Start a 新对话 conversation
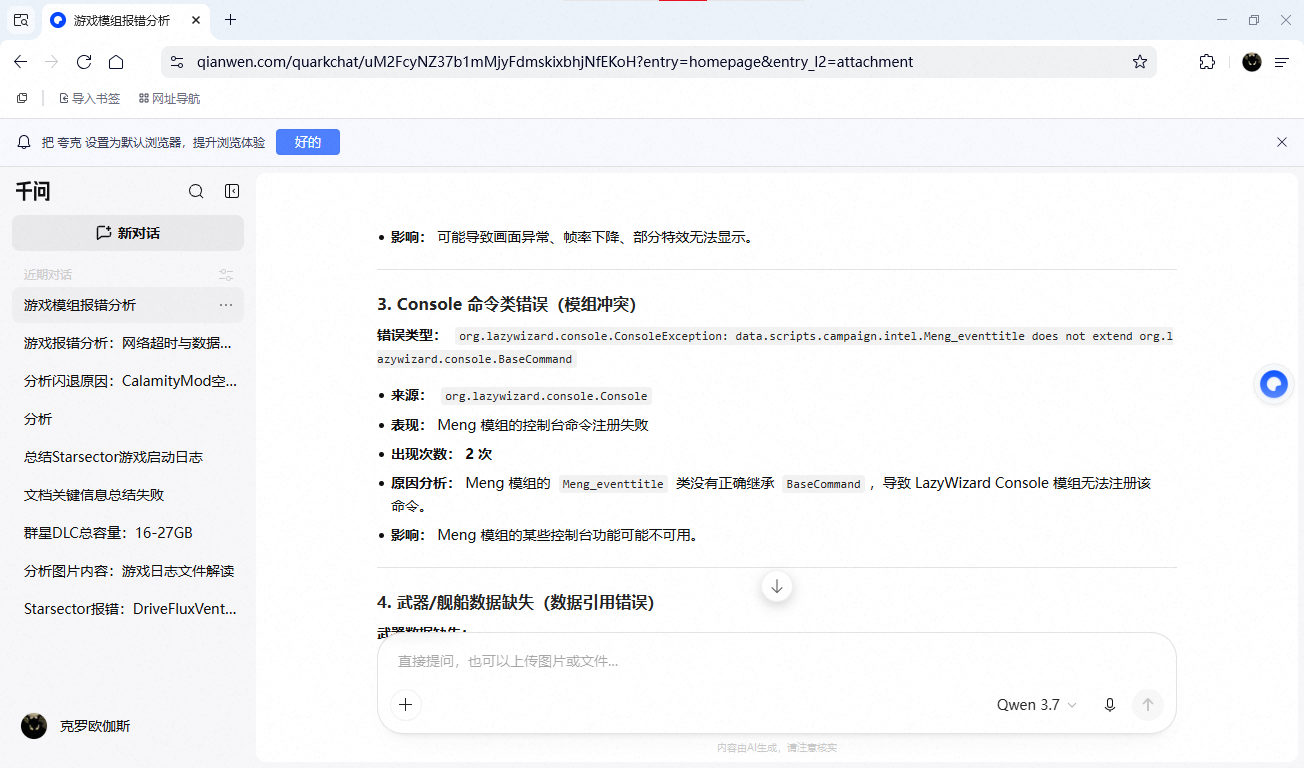The image size is (1304, 768). pyautogui.click(x=128, y=233)
